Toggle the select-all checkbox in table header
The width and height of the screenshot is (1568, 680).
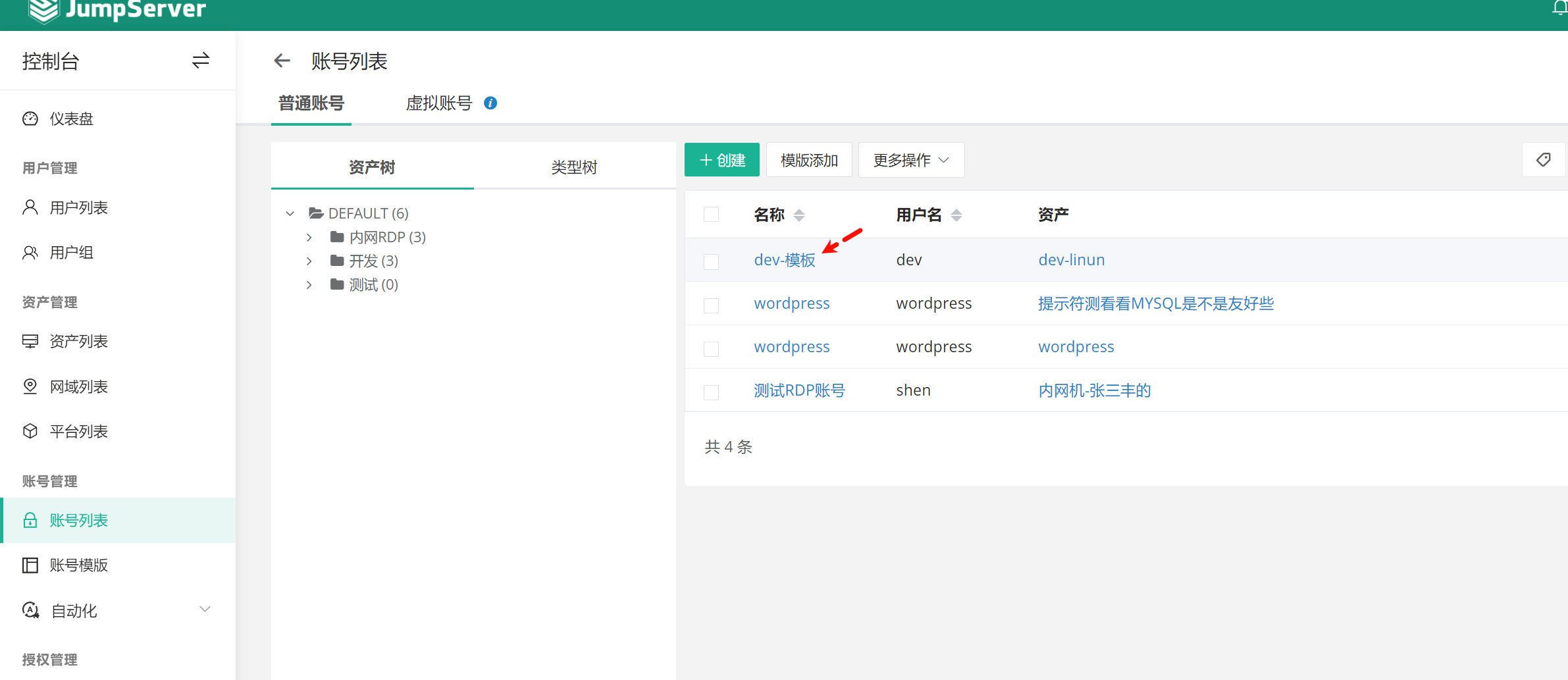coord(711,215)
